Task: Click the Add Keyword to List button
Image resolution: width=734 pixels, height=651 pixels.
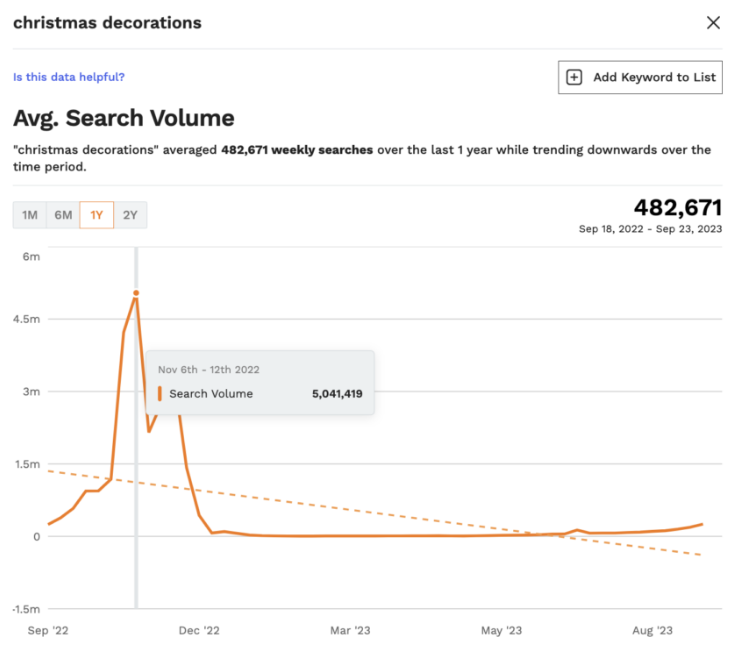Action: coord(640,77)
